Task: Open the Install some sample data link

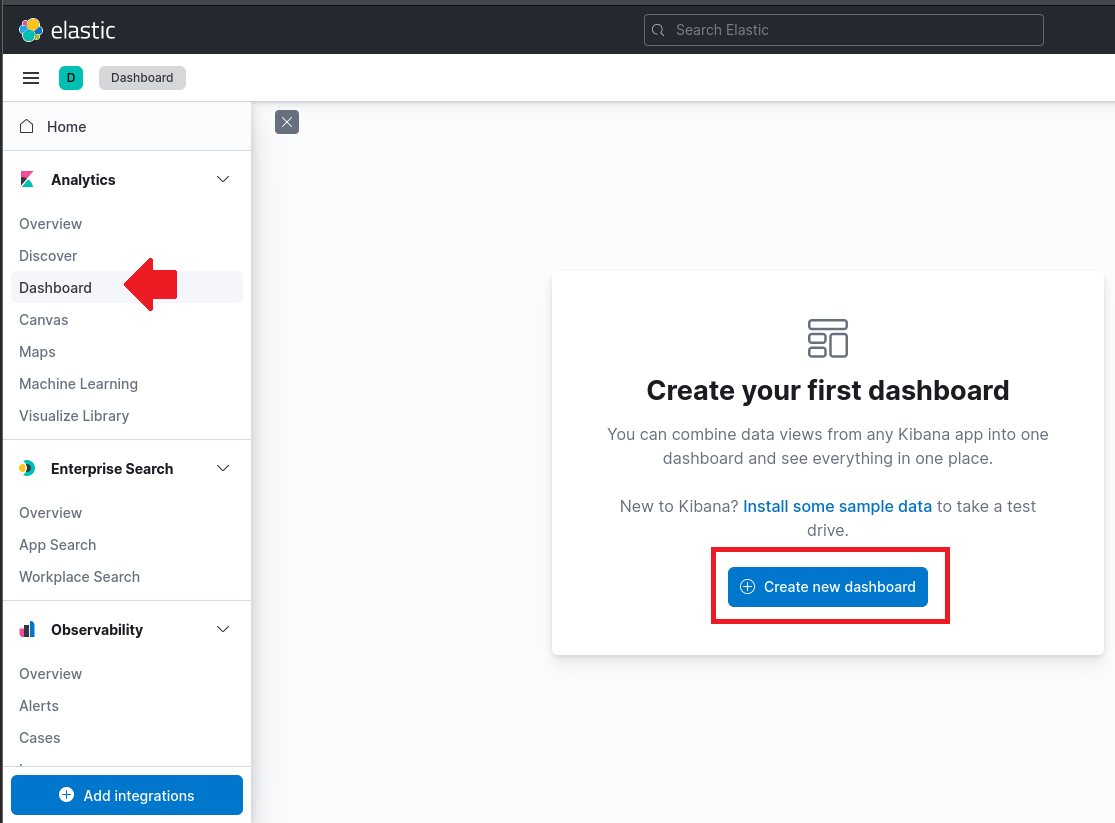Action: point(837,506)
